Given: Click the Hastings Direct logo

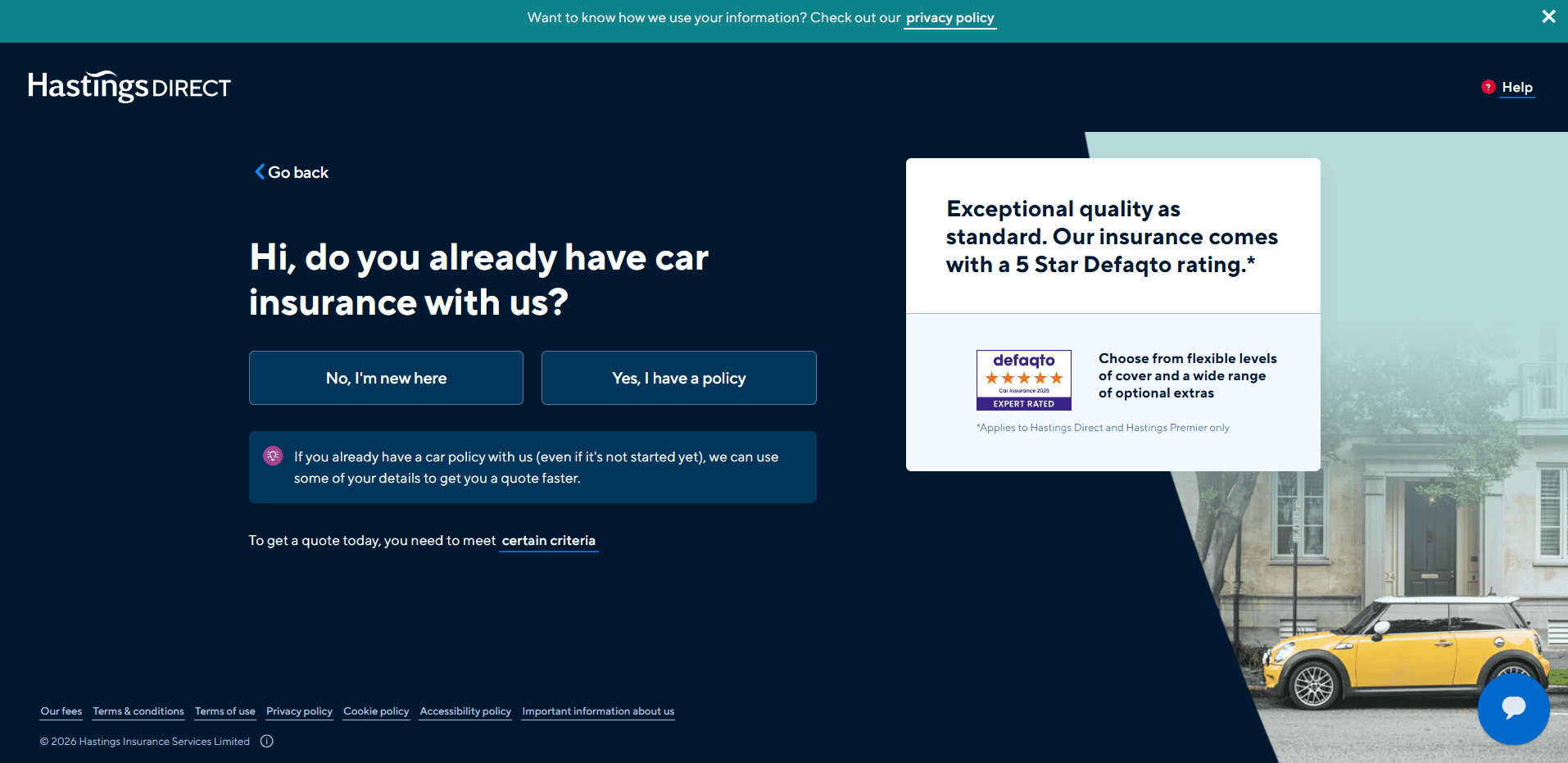Looking at the screenshot, I should [129, 86].
